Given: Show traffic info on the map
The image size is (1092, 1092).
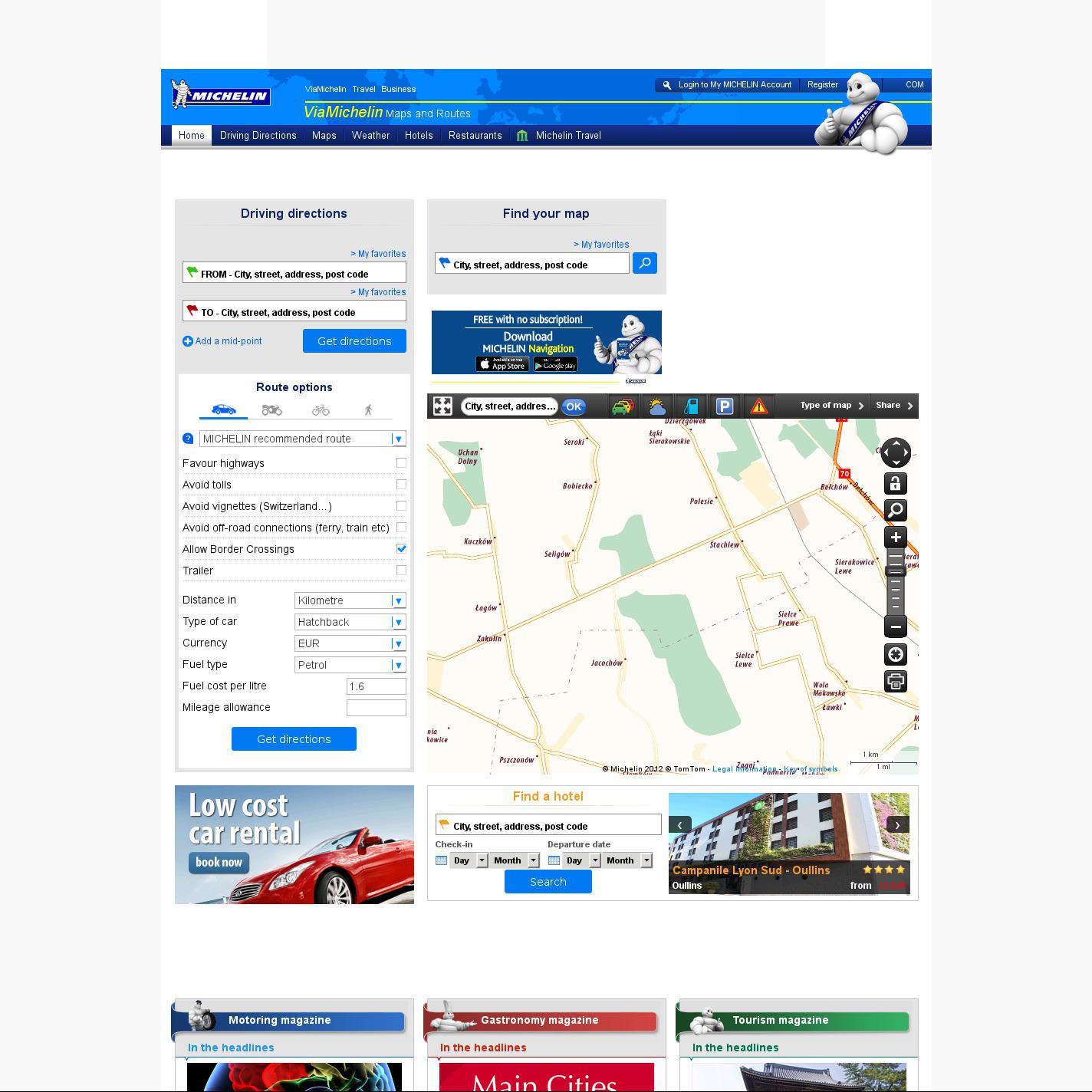Looking at the screenshot, I should pyautogui.click(x=622, y=406).
